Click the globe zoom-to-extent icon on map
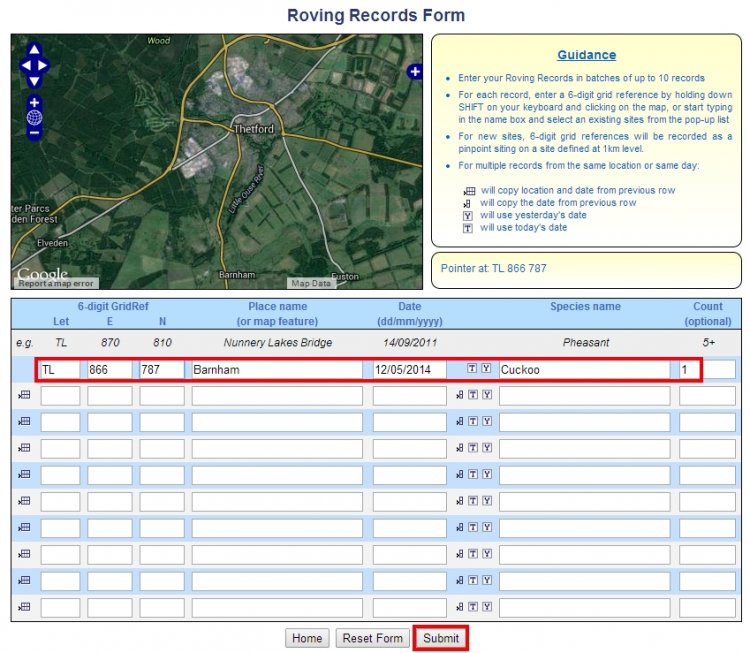The height and width of the screenshot is (653, 750). pos(34,118)
